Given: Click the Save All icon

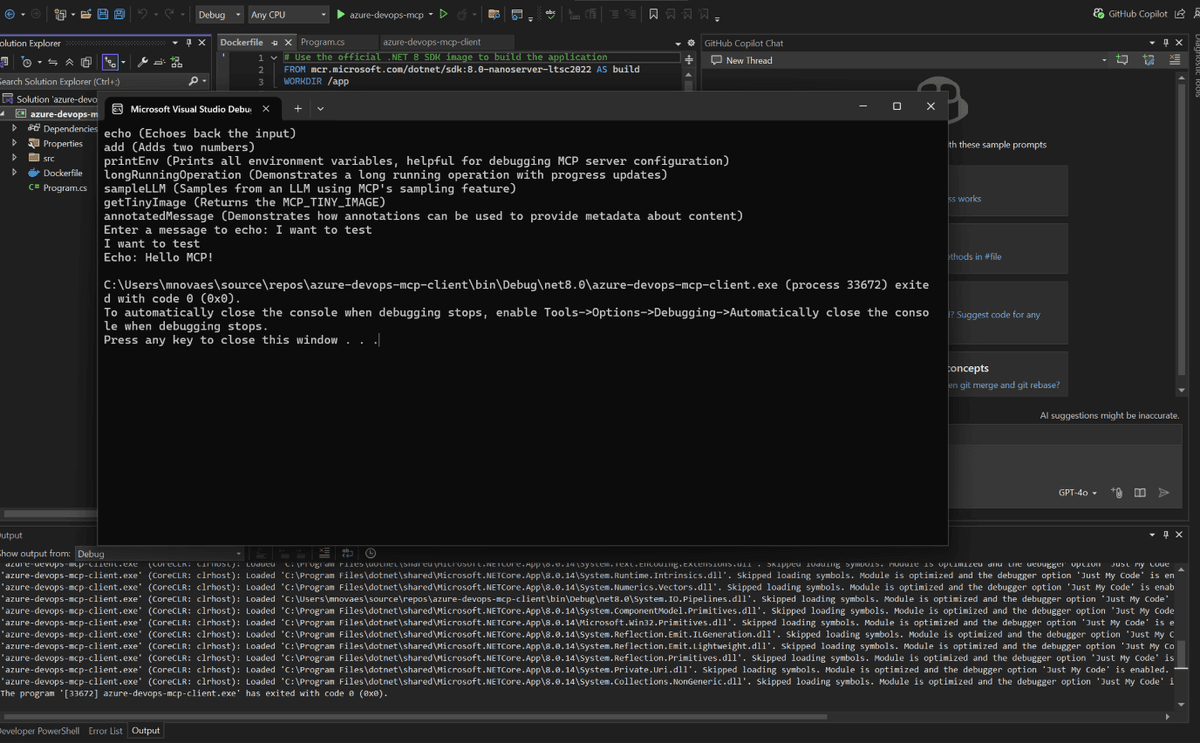Looking at the screenshot, I should click(x=119, y=14).
